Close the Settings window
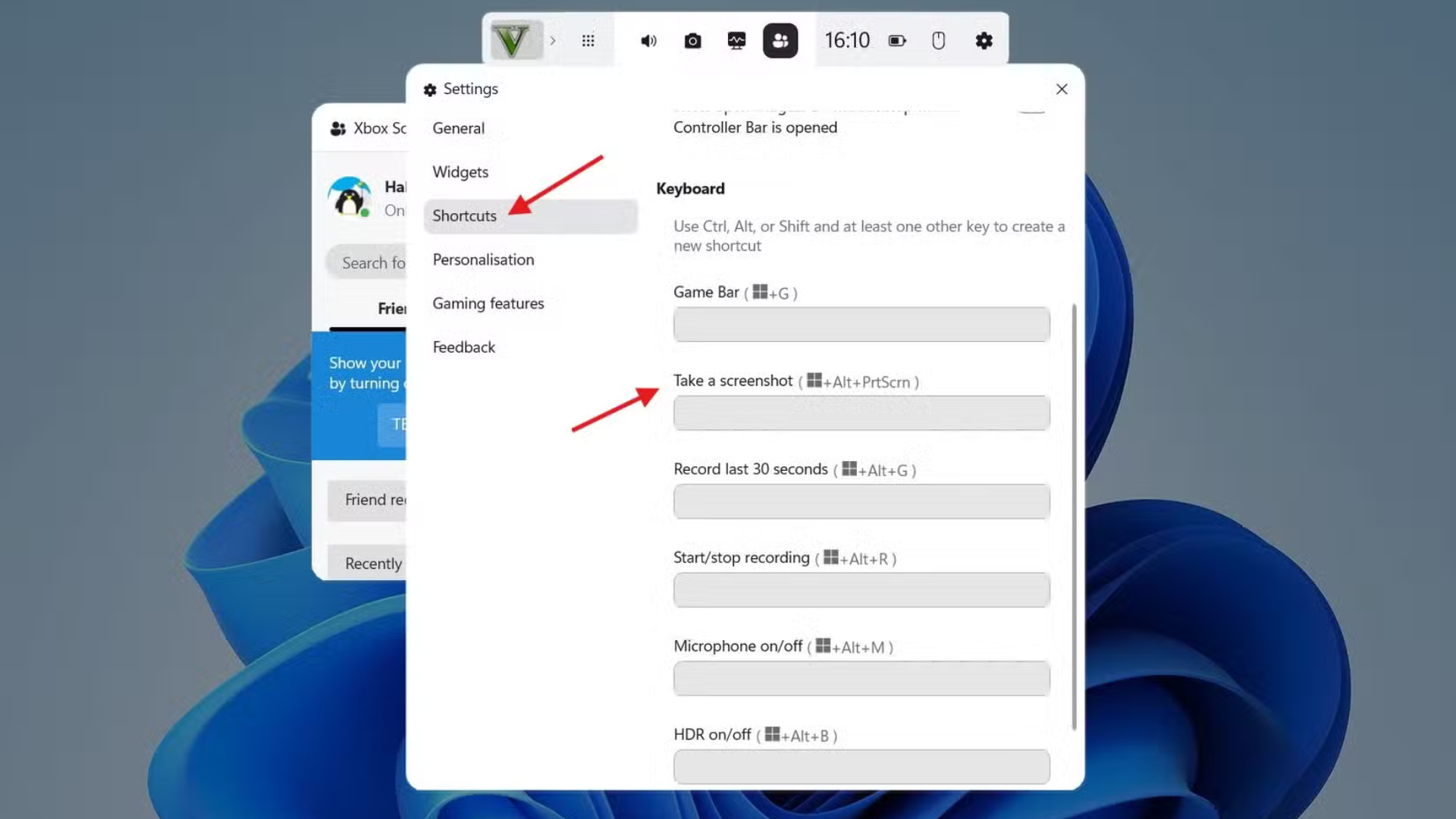Viewport: 1456px width, 819px height. pos(1062,89)
